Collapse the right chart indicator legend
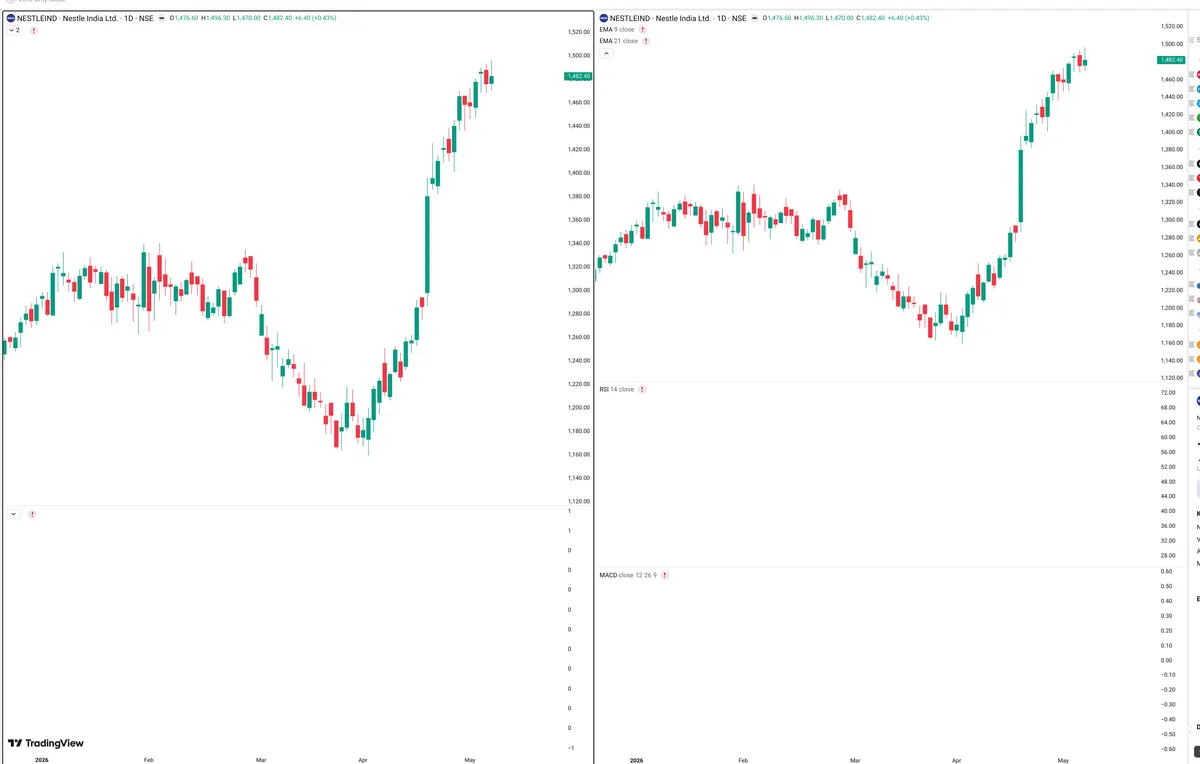Image resolution: width=1200 pixels, height=764 pixels. [x=607, y=53]
